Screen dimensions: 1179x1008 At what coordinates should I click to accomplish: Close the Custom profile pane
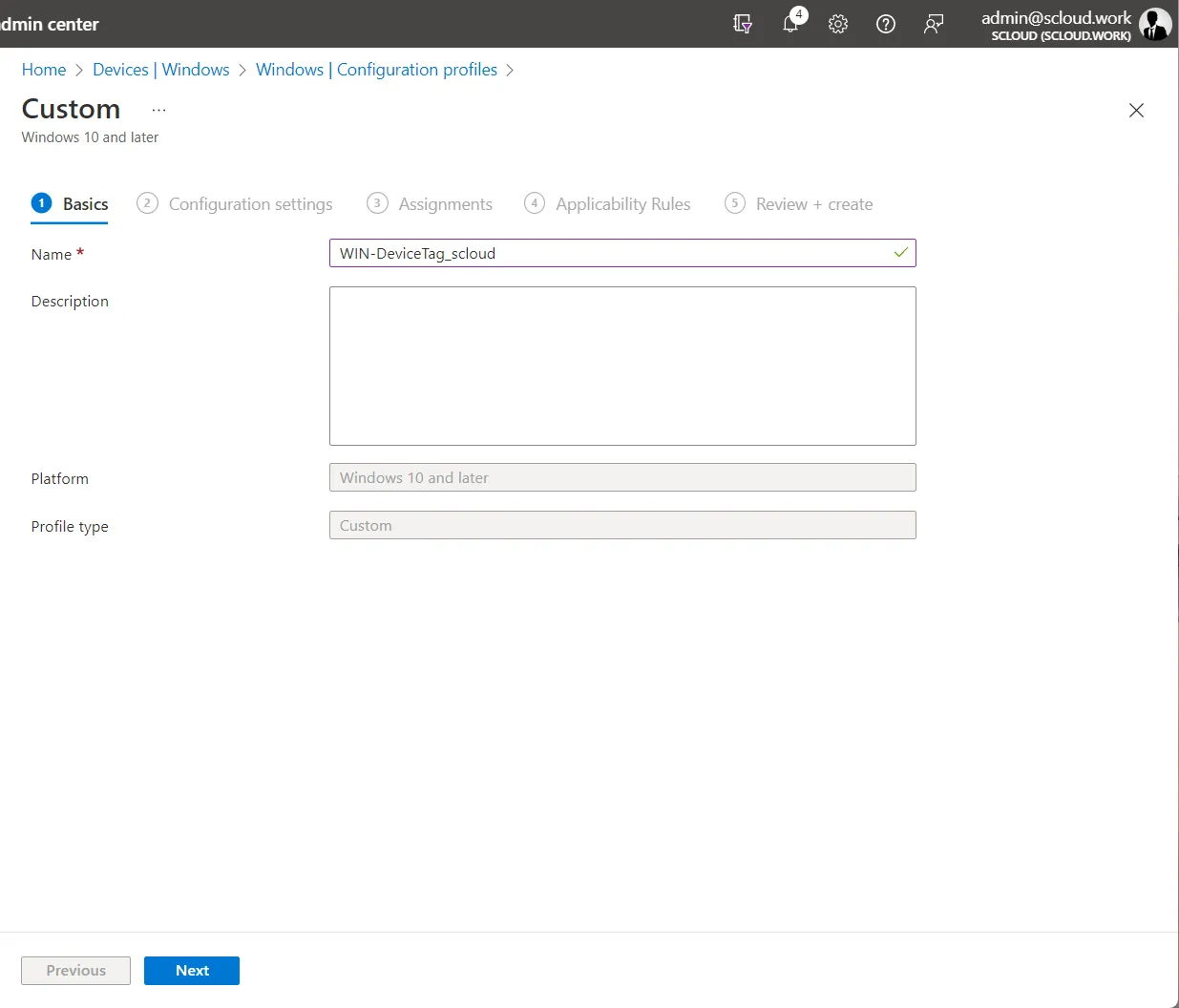tap(1136, 110)
